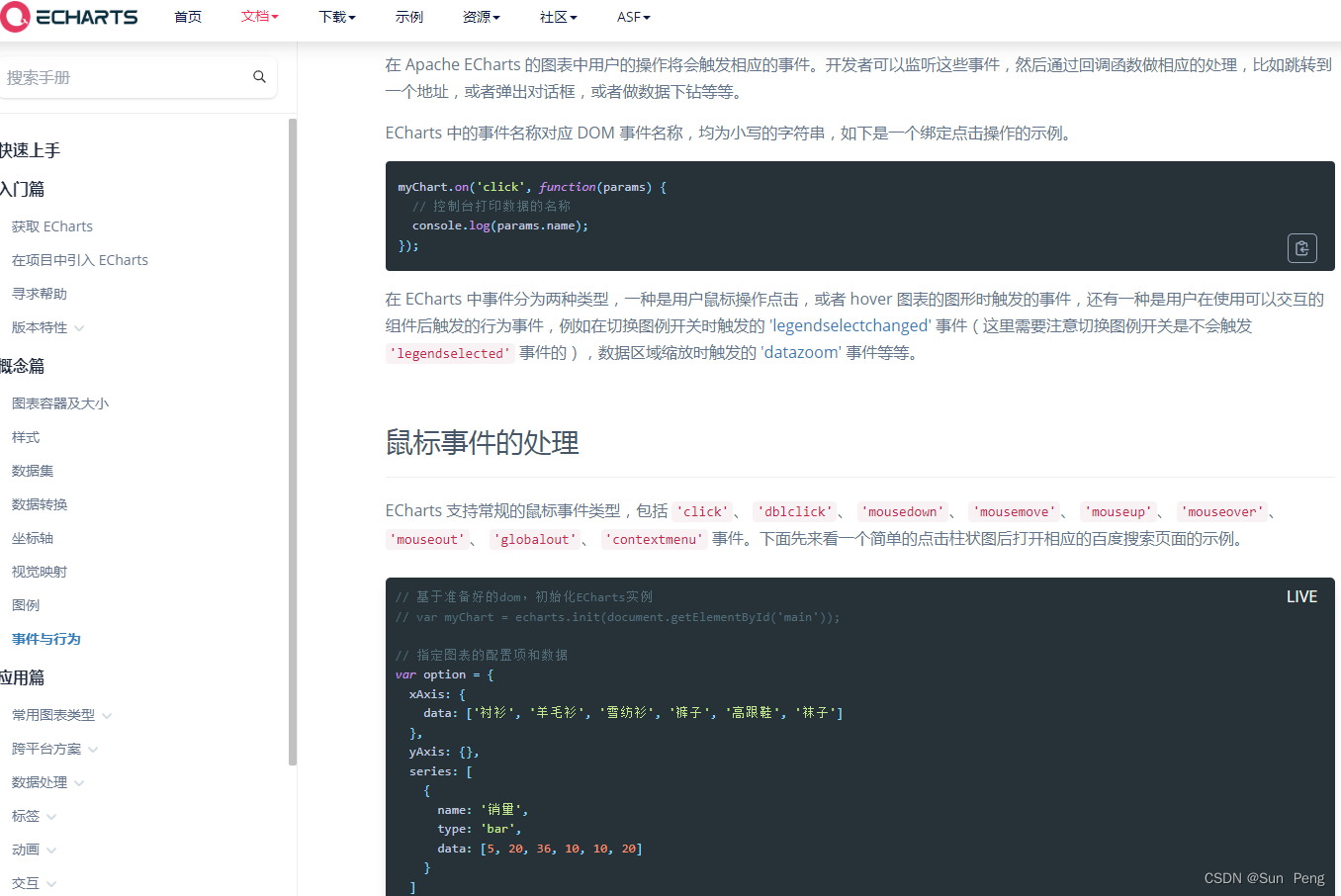Screen dimensions: 1341x896
Task: Click the search magnifier icon
Action: pyautogui.click(x=259, y=76)
